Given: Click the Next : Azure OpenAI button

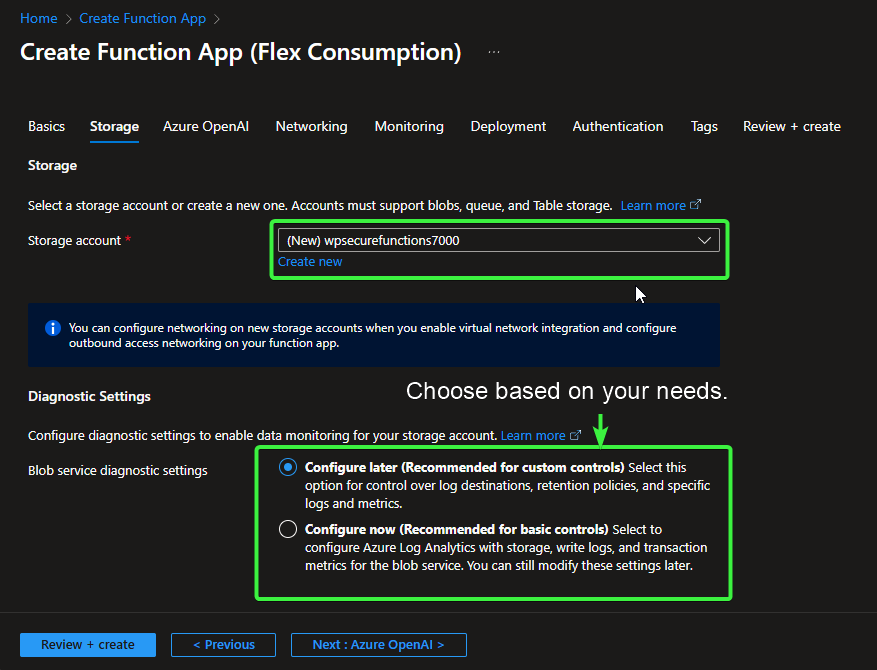Looking at the screenshot, I should point(378,645).
